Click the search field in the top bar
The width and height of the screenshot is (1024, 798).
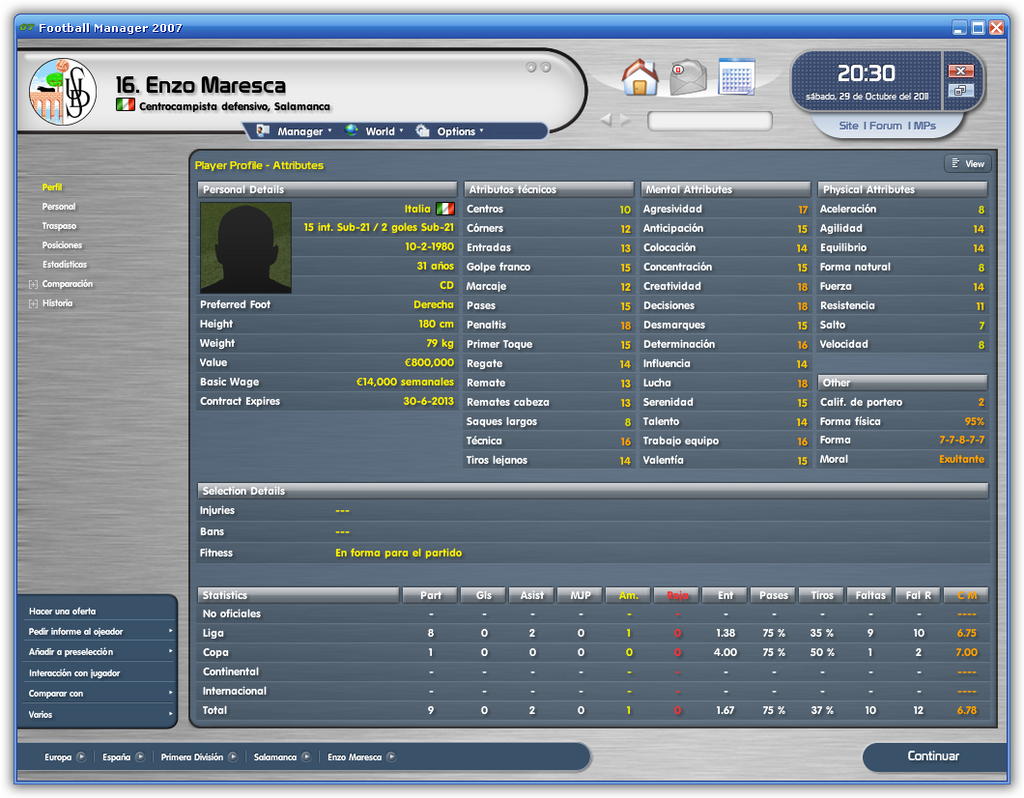(x=710, y=121)
